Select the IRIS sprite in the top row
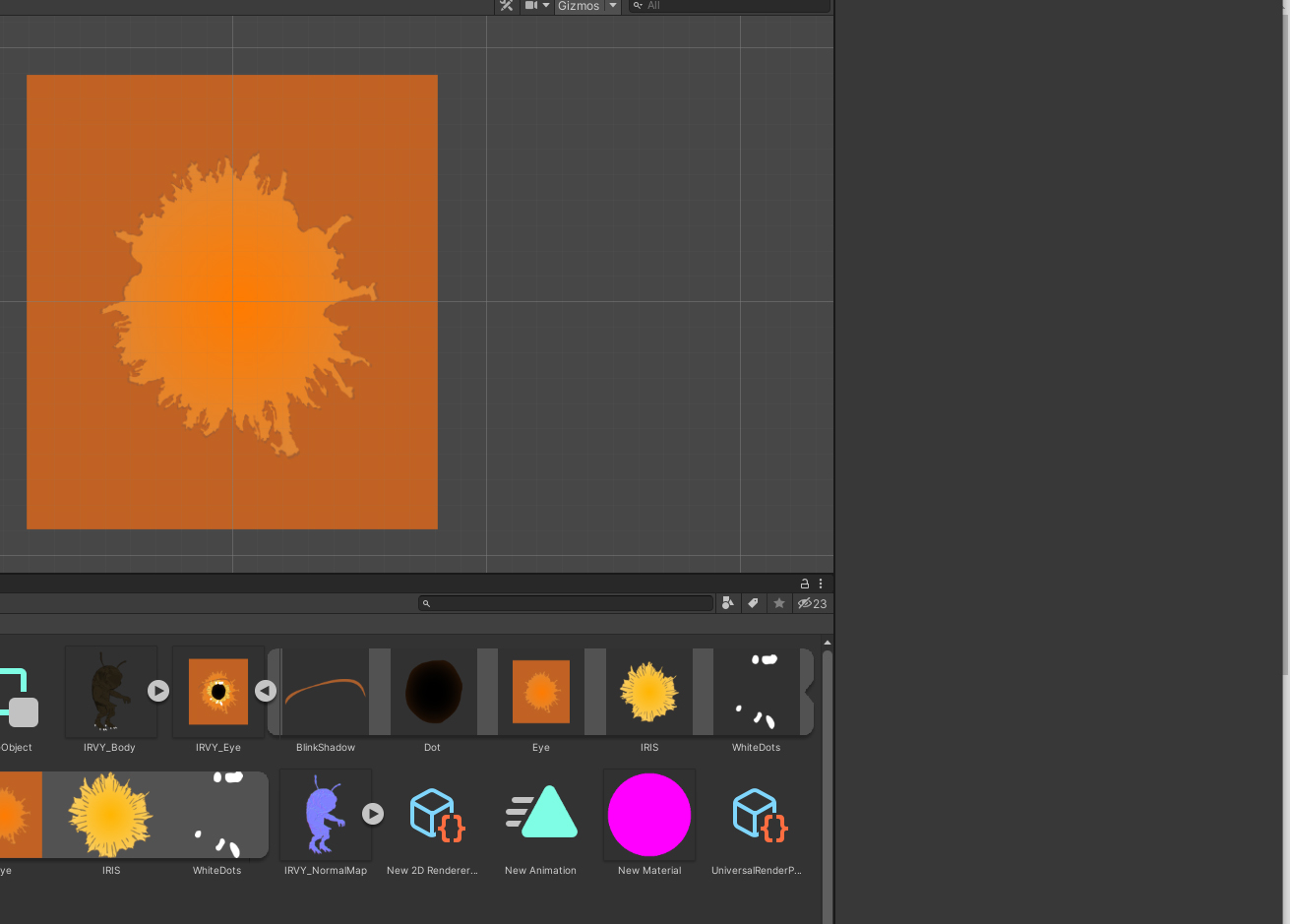Image resolution: width=1290 pixels, height=924 pixels. click(x=649, y=692)
